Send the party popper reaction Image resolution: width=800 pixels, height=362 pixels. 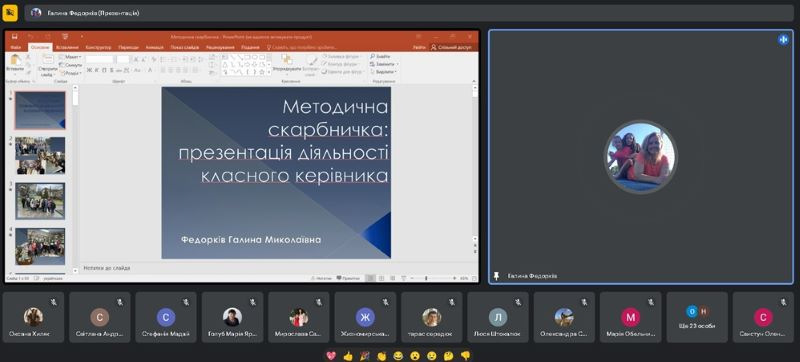[365, 356]
